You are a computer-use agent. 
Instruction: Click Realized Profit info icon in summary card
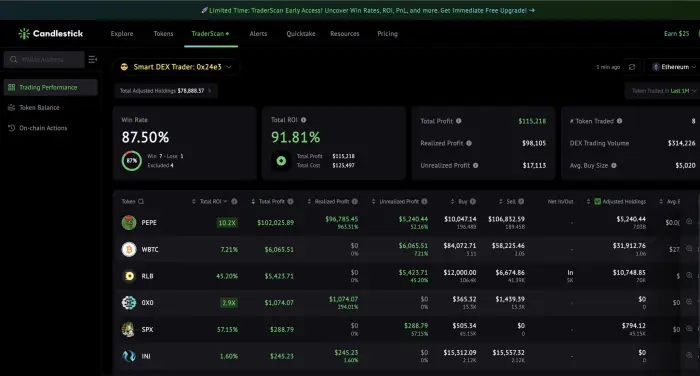(x=469, y=143)
